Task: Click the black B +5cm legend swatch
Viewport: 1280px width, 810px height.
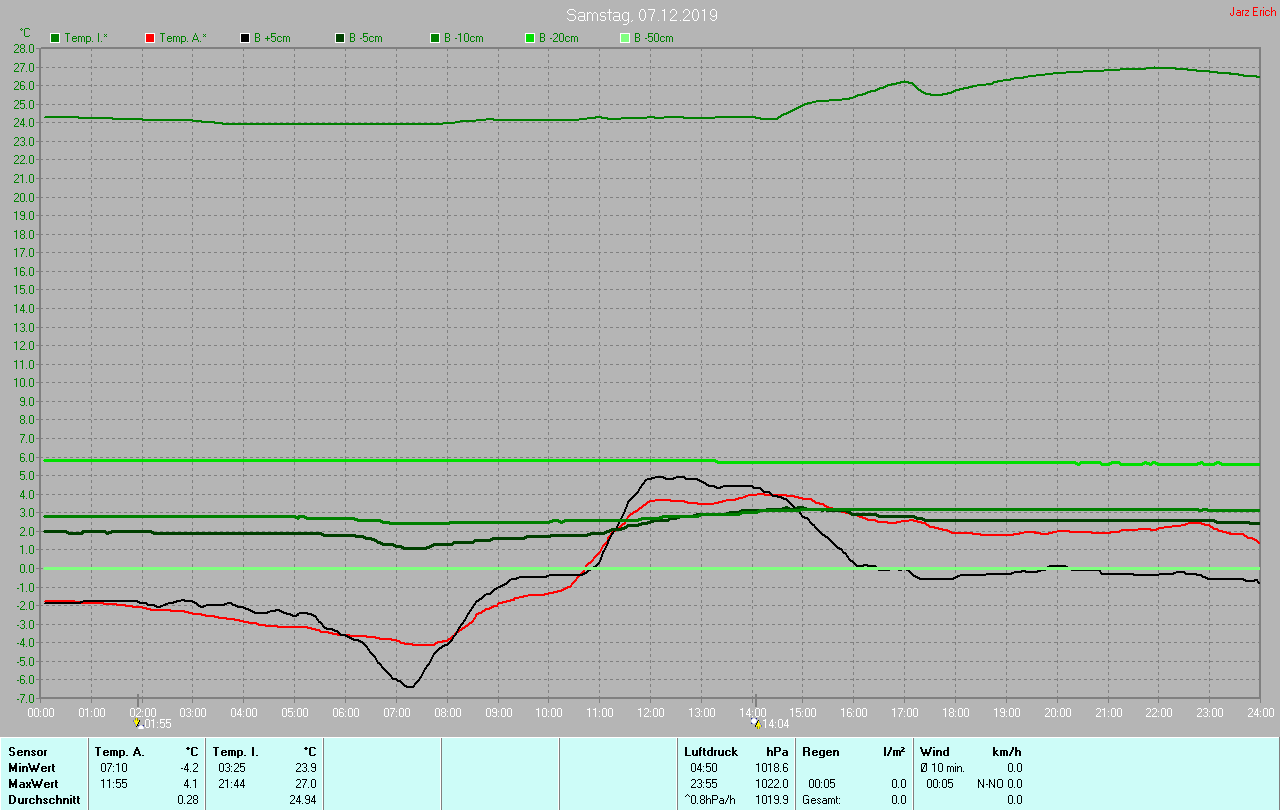Action: pyautogui.click(x=245, y=38)
